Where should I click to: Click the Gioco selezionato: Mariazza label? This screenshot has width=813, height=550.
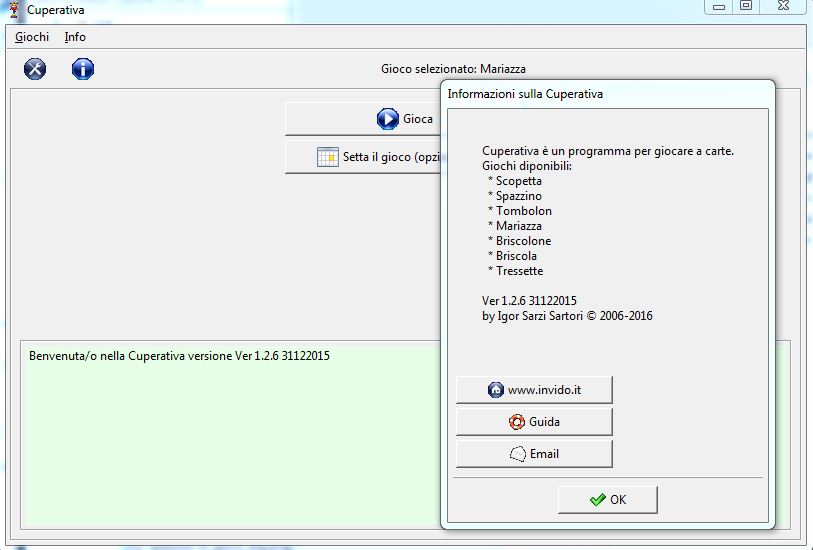click(x=453, y=69)
